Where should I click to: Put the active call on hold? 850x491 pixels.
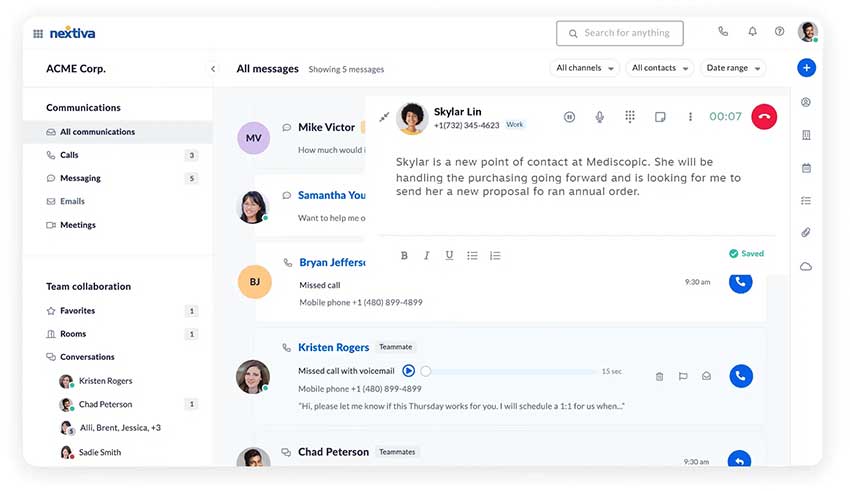tap(569, 117)
